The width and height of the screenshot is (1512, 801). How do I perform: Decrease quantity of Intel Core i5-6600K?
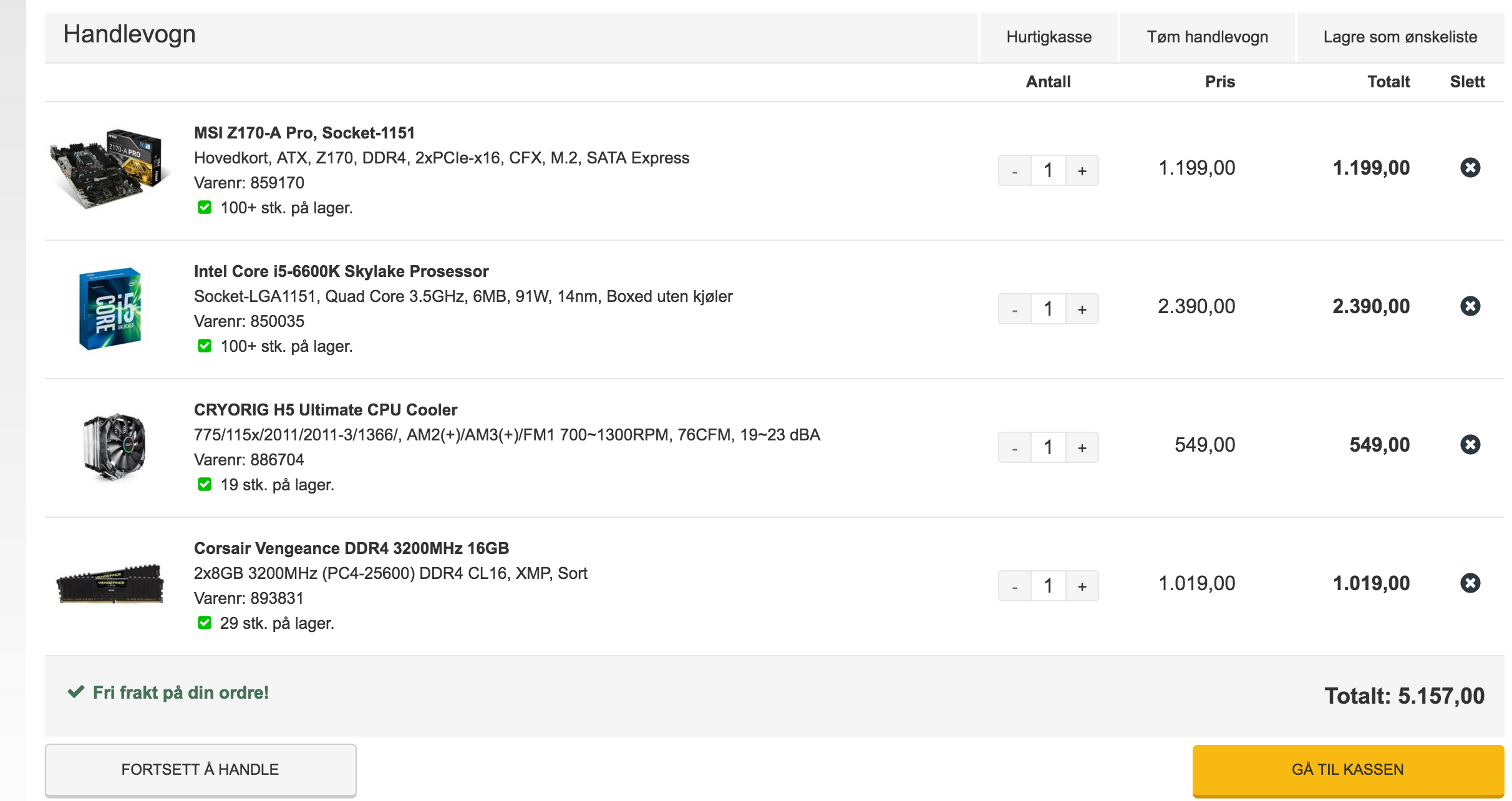pos(1014,309)
